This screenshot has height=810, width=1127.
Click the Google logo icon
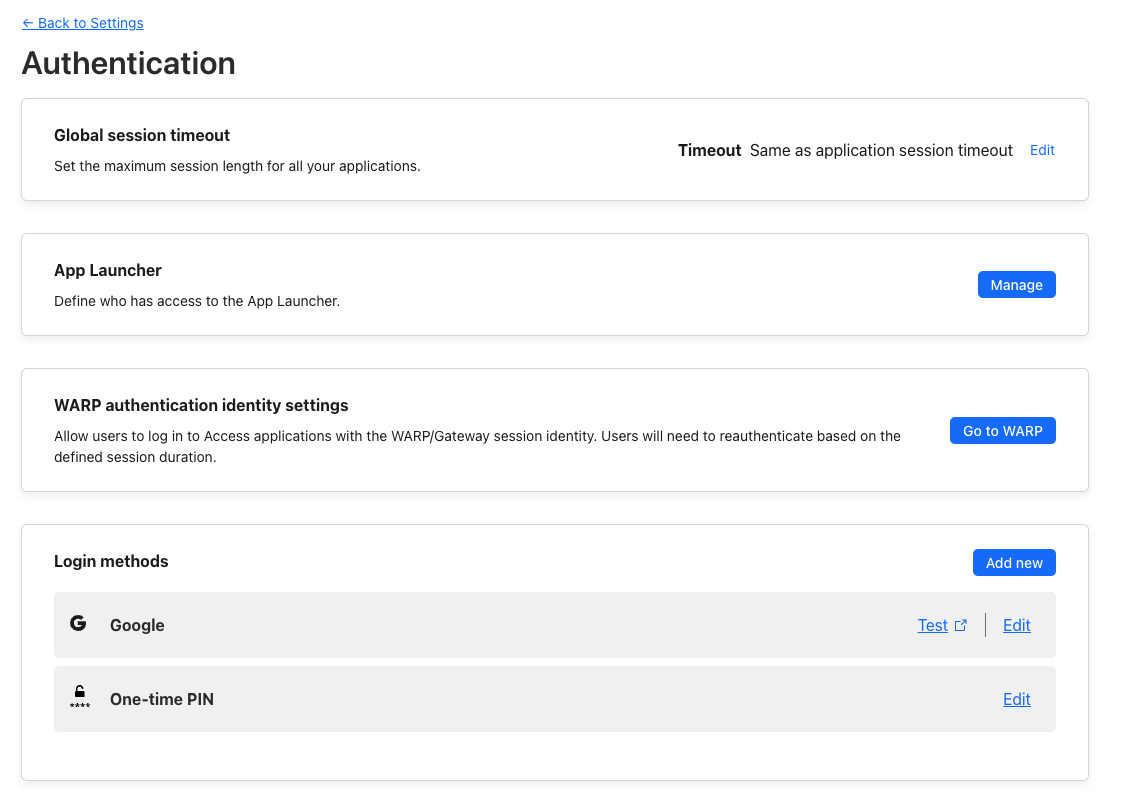click(x=78, y=624)
